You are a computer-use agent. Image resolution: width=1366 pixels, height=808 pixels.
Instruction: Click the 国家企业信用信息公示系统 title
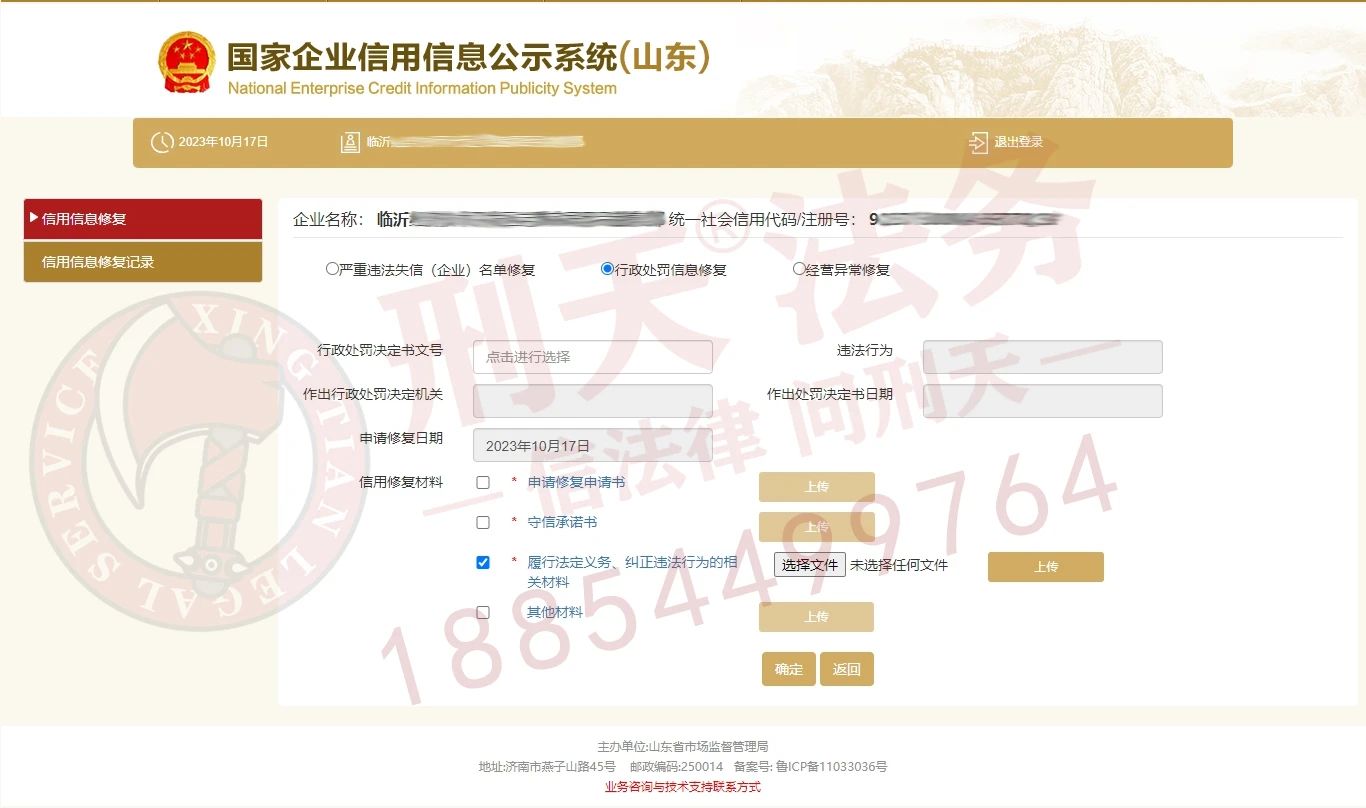coord(469,57)
